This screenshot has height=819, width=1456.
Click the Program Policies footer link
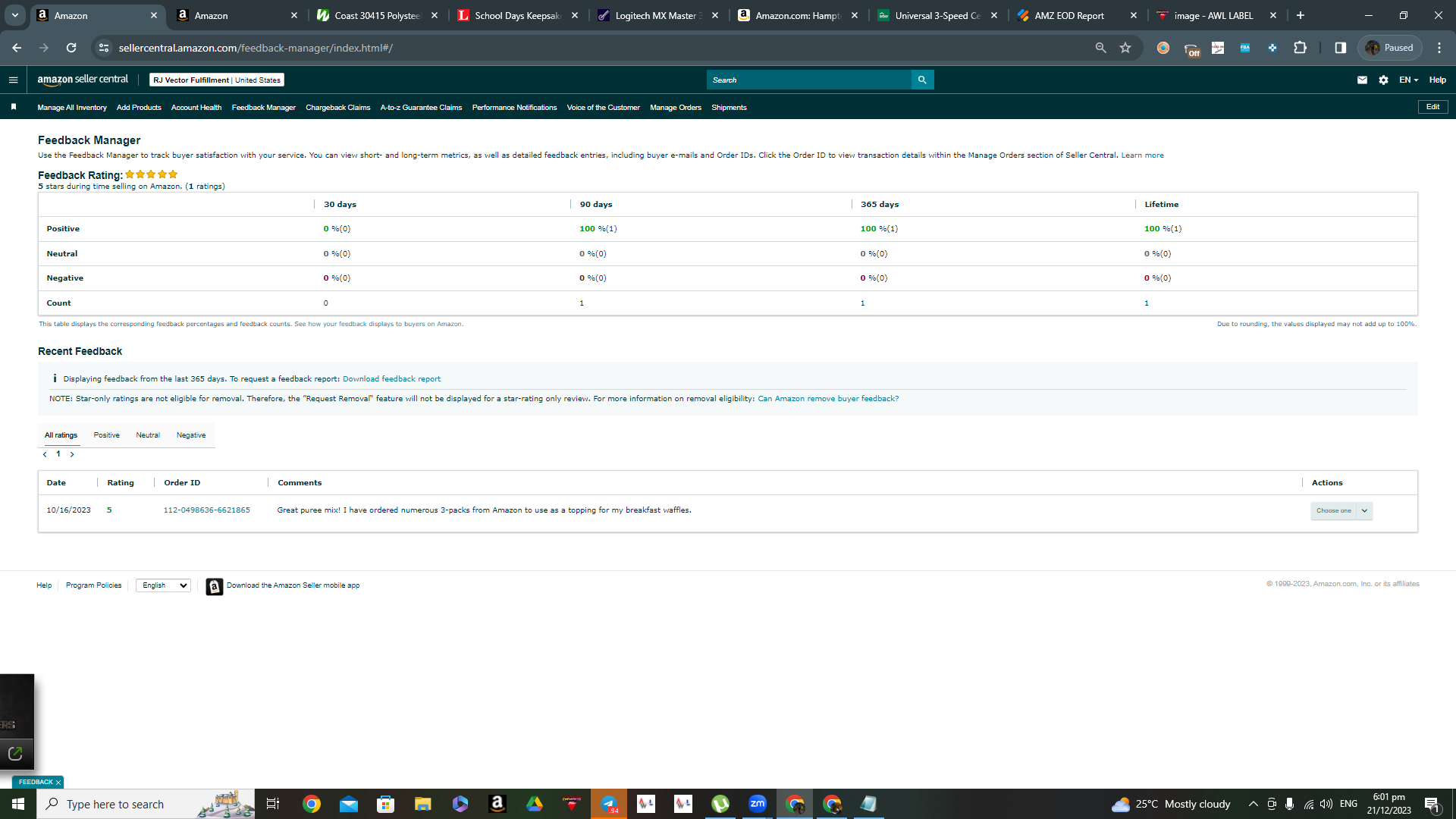(x=93, y=585)
